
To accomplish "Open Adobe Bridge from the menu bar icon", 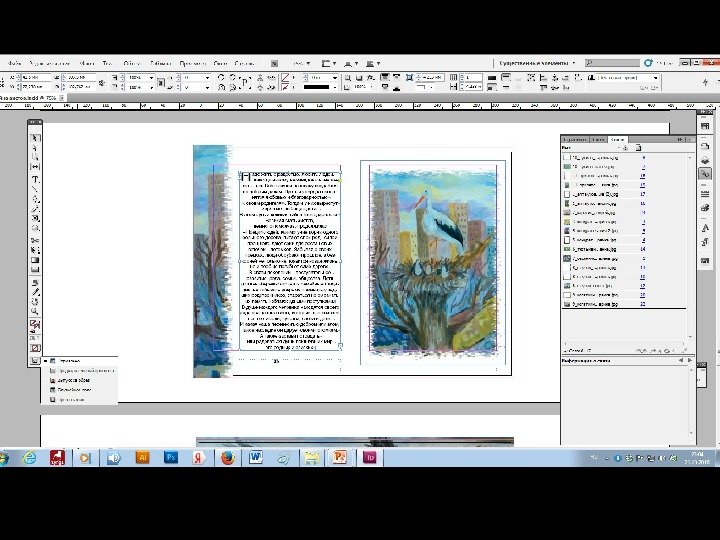I will point(274,63).
